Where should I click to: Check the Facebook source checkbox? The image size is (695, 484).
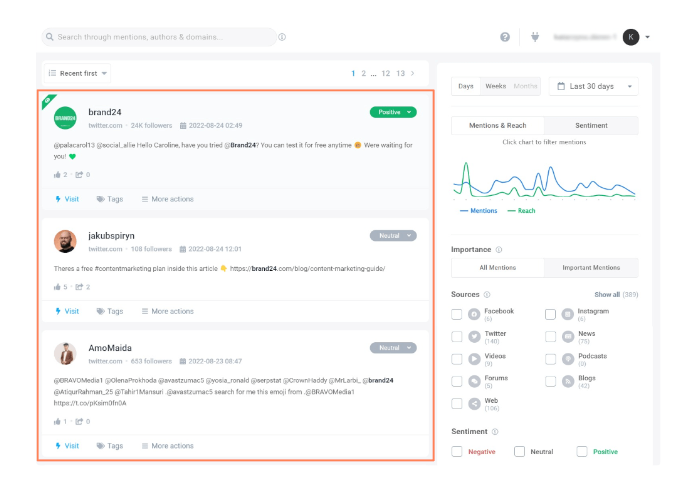pos(457,314)
